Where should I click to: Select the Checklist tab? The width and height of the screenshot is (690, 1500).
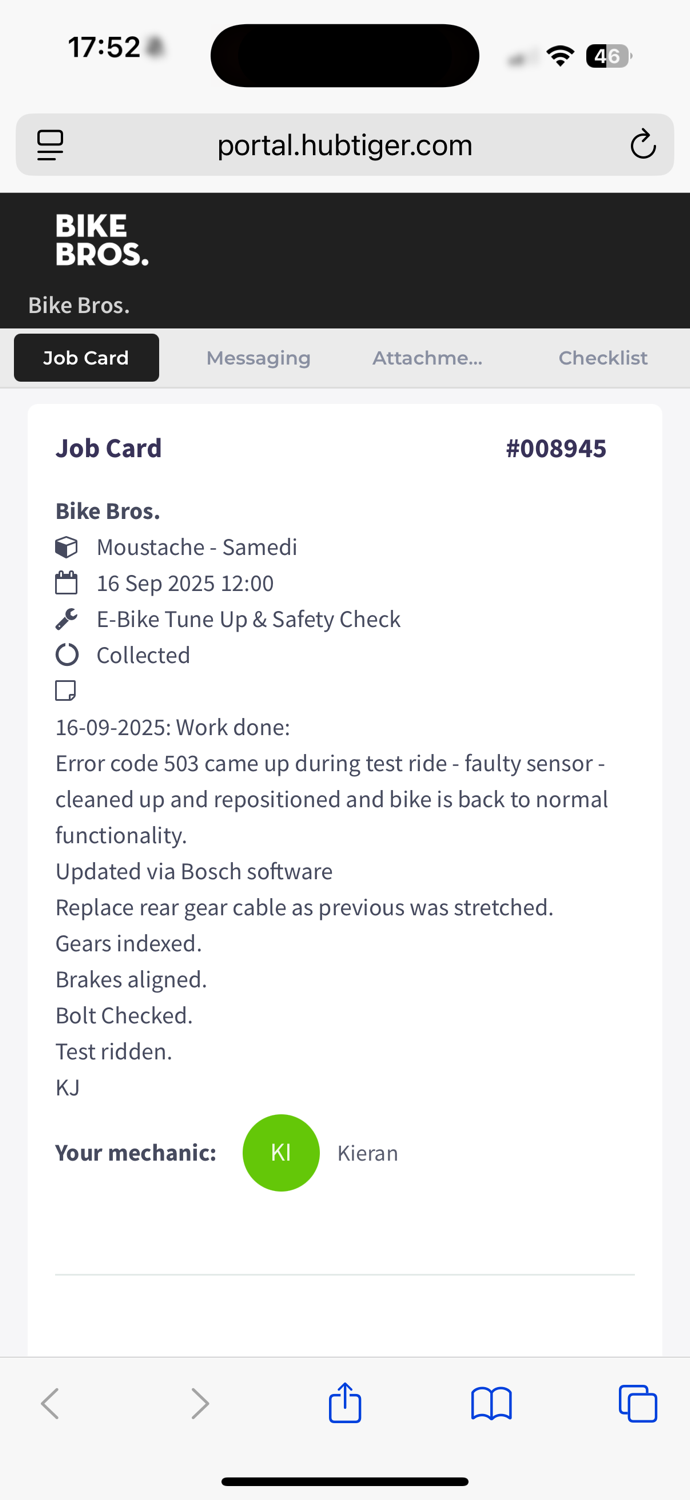(603, 358)
